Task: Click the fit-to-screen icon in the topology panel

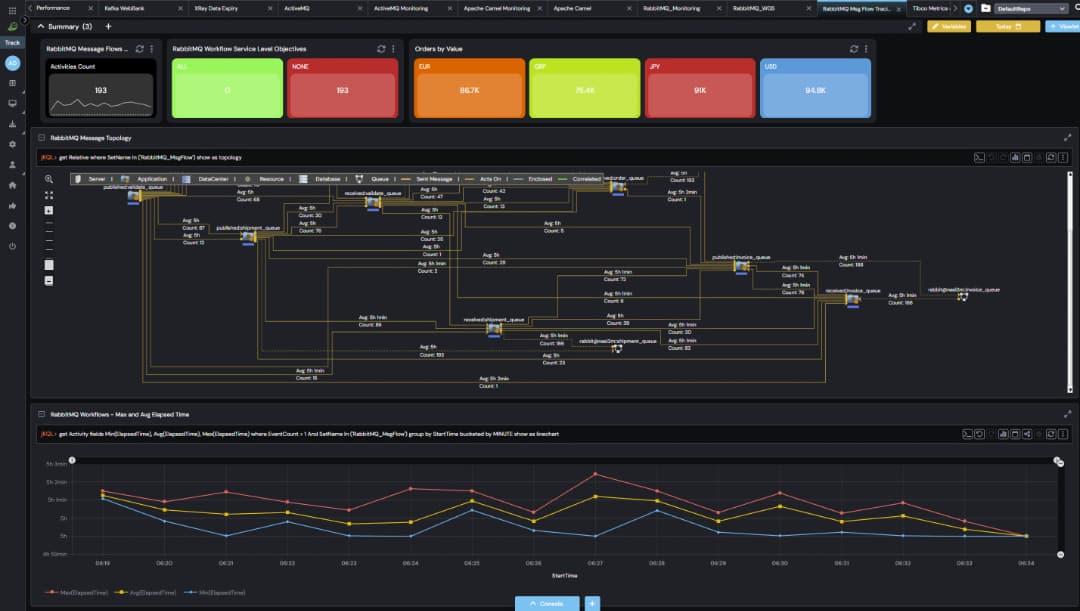Action: tap(49, 197)
